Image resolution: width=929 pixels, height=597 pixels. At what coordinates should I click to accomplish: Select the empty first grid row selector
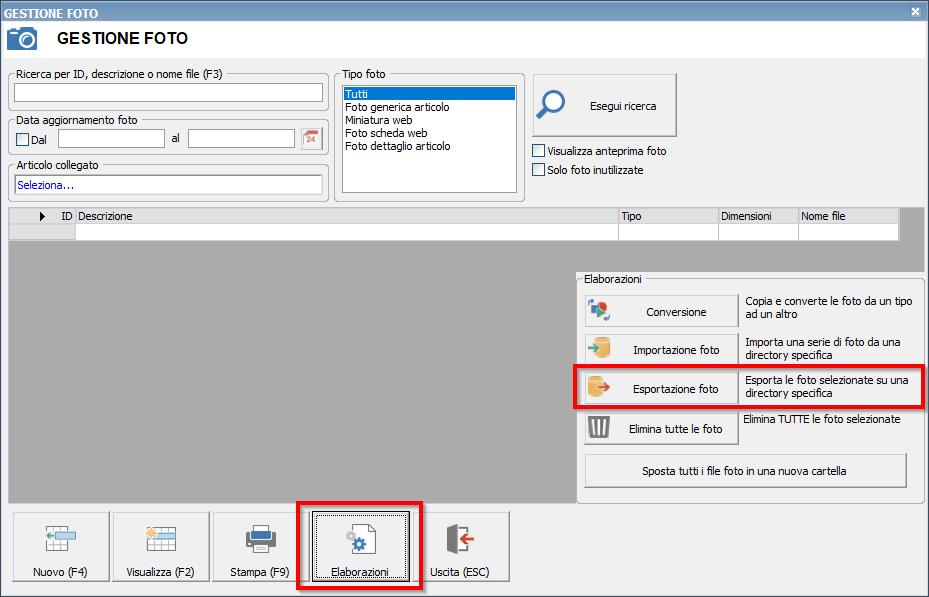42,232
